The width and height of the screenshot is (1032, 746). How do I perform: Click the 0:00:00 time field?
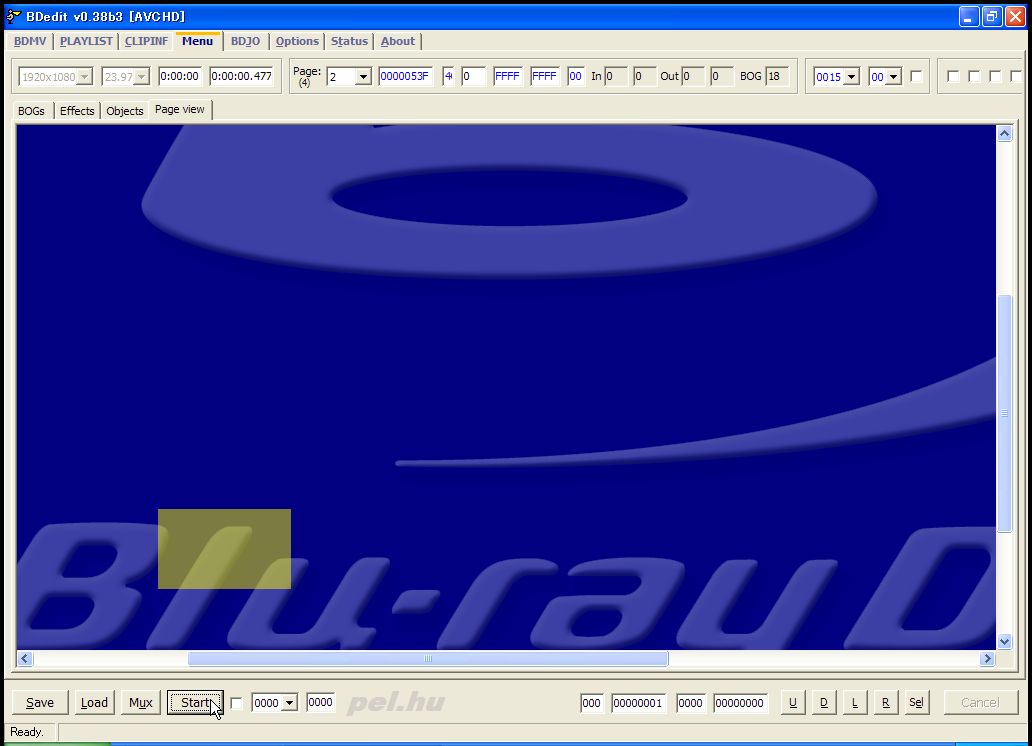[x=180, y=76]
